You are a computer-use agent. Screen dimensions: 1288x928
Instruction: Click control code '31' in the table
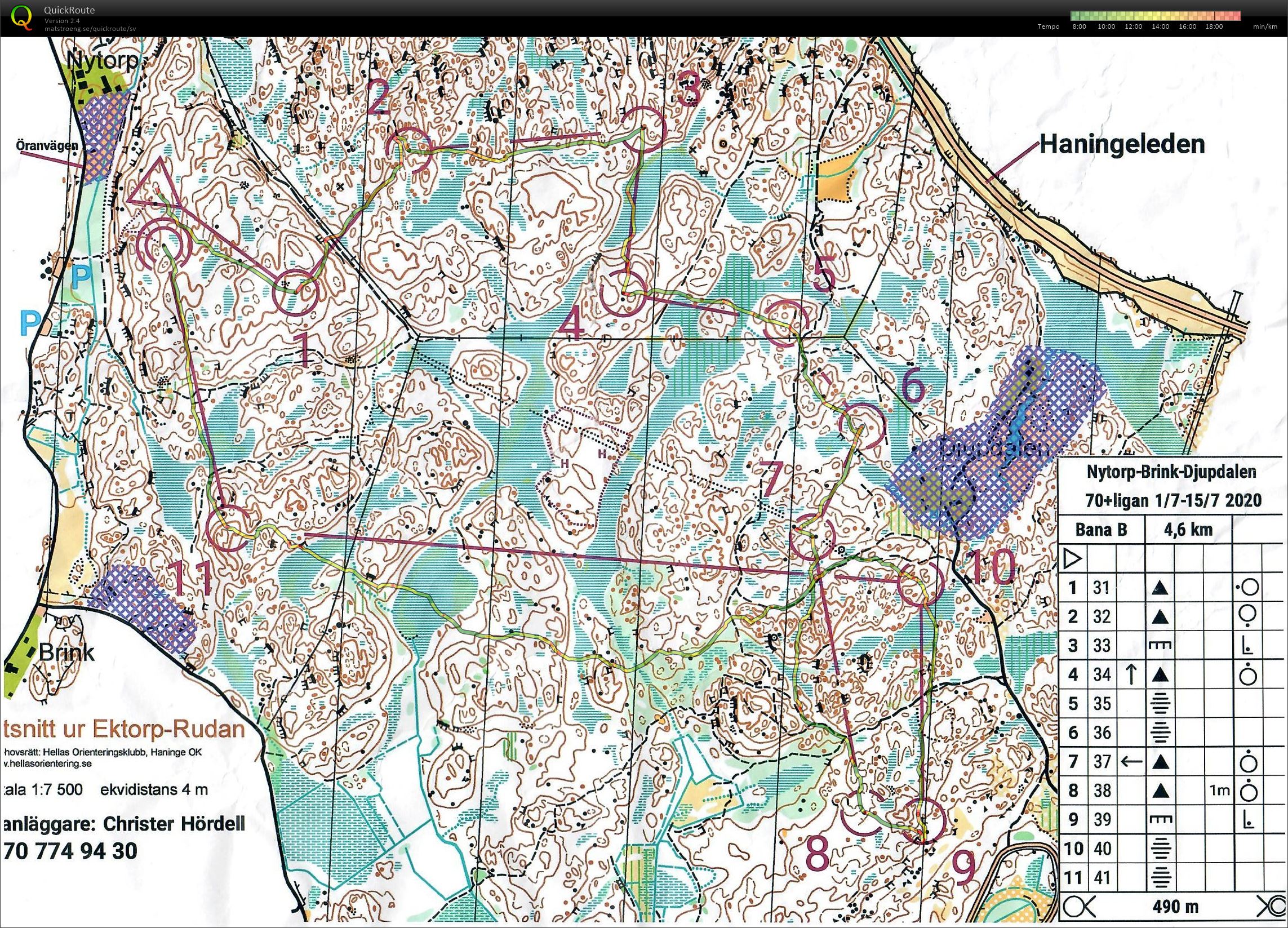point(1102,587)
